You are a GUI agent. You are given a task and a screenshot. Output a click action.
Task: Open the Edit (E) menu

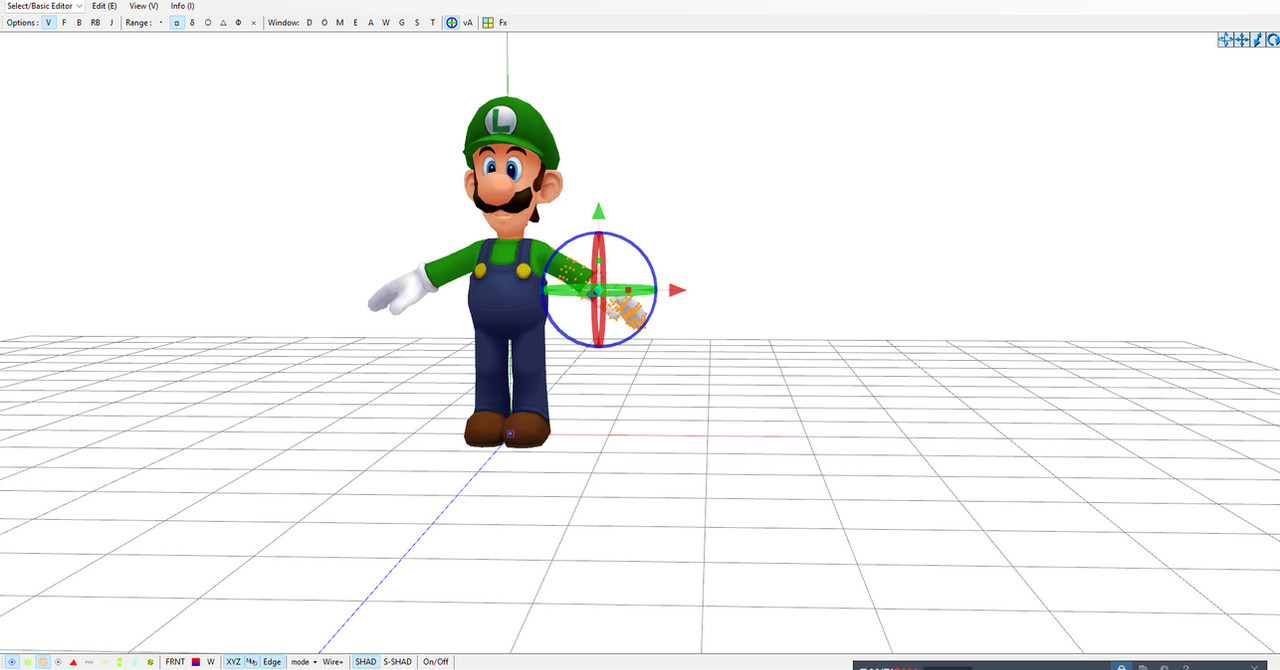click(104, 6)
